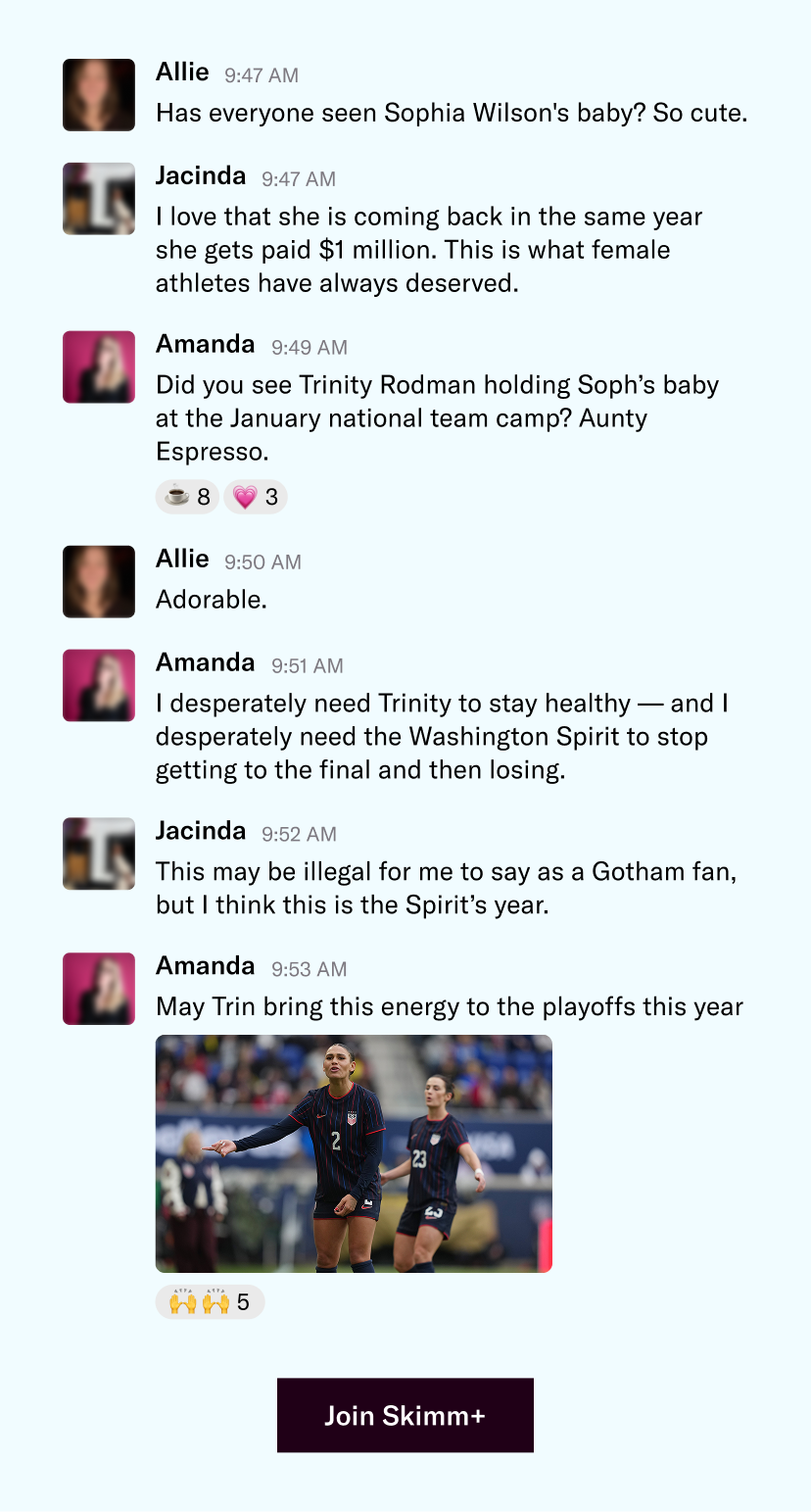Click the 9:50 AM timestamp next to Allie

coord(262,562)
